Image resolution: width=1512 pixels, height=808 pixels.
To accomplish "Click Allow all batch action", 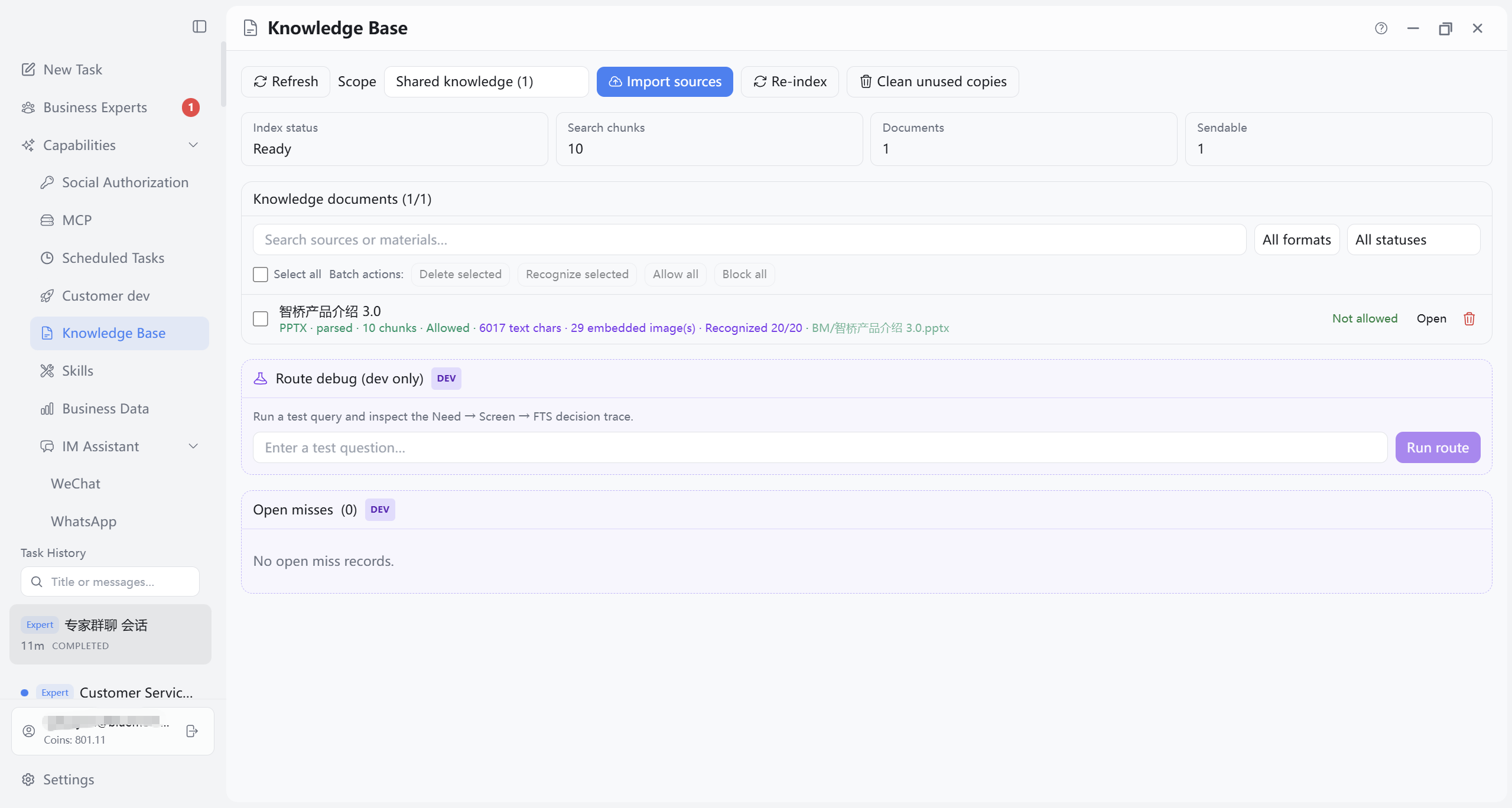I will pos(675,274).
